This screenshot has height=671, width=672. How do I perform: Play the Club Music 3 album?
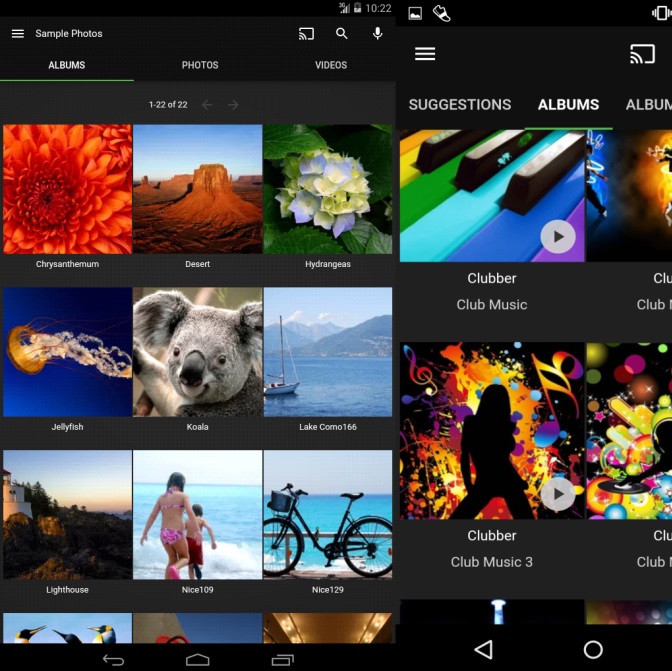(x=558, y=494)
